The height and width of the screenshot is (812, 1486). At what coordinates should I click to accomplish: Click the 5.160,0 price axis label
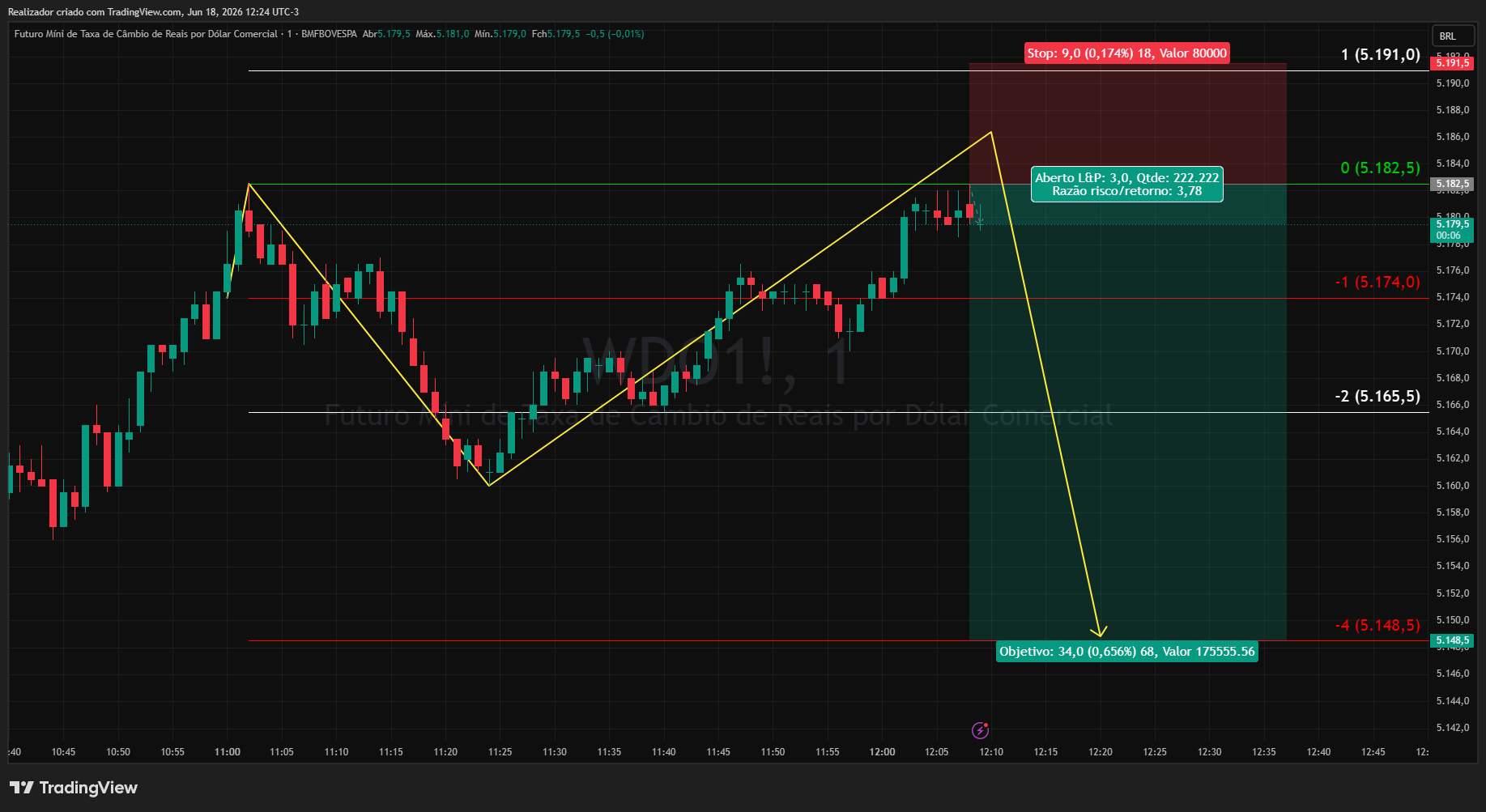click(x=1453, y=486)
